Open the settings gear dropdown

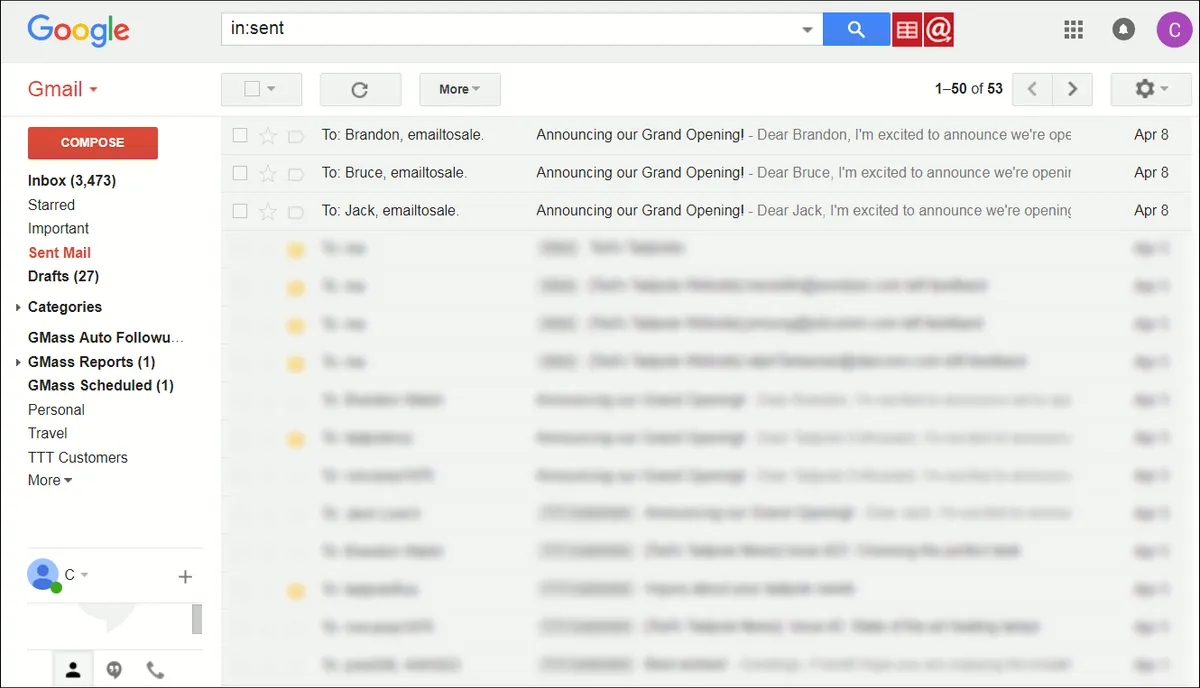tap(1151, 89)
